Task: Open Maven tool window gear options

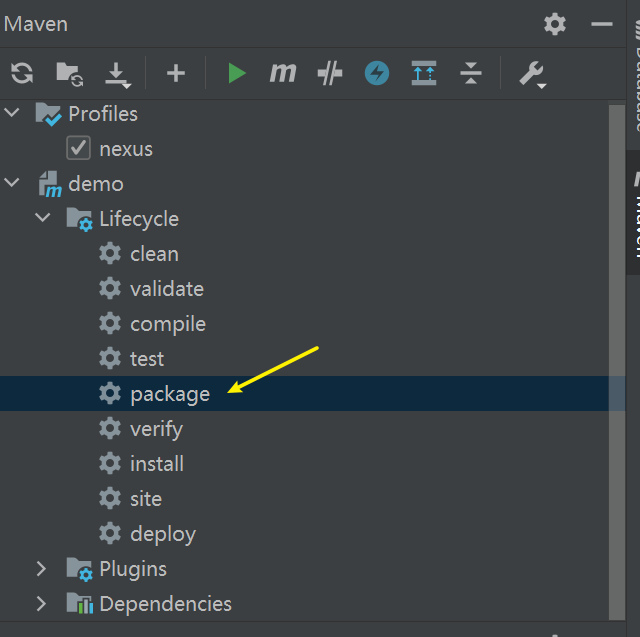Action: [555, 24]
